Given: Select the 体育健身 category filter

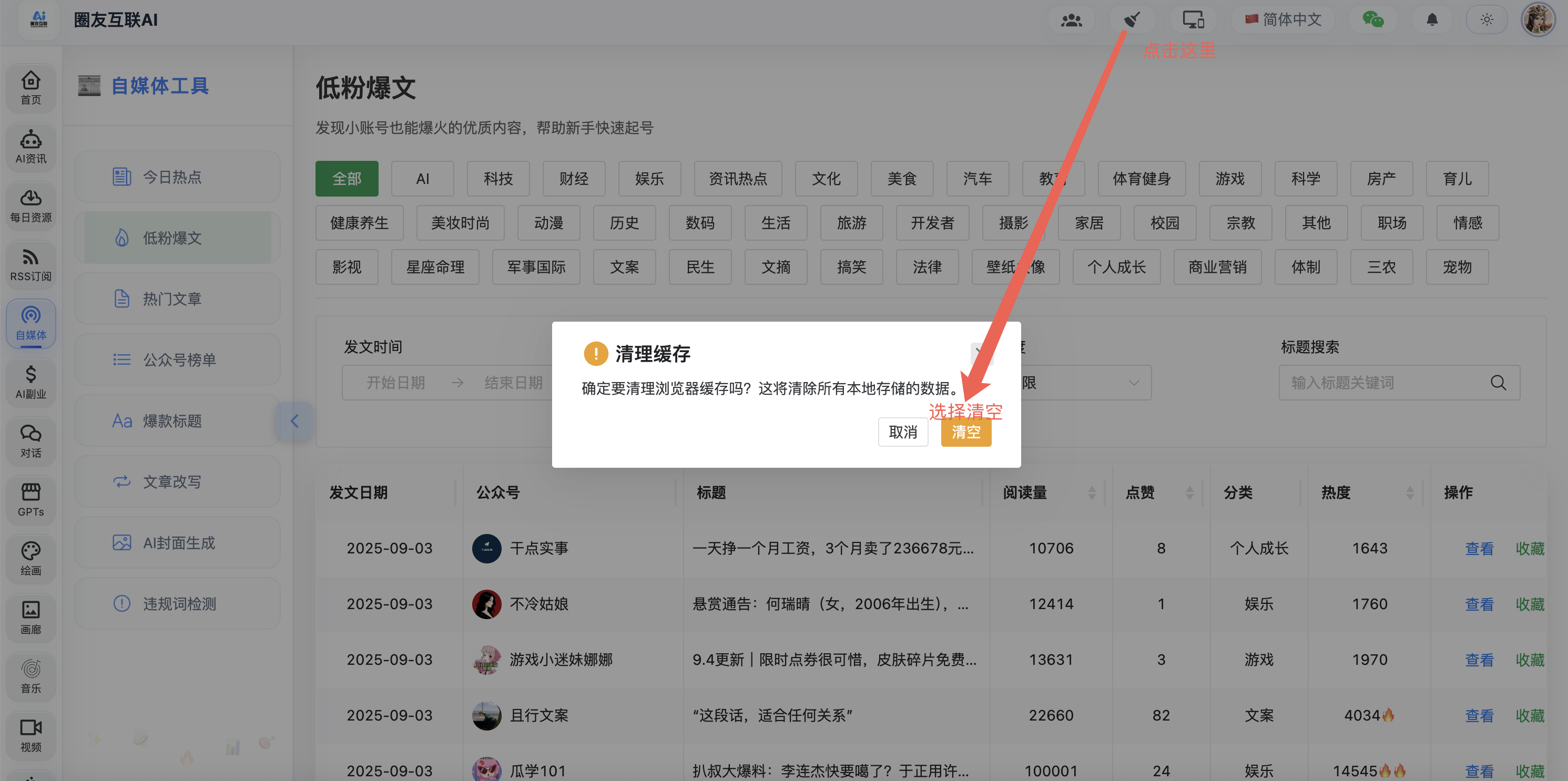Looking at the screenshot, I should click(1142, 179).
